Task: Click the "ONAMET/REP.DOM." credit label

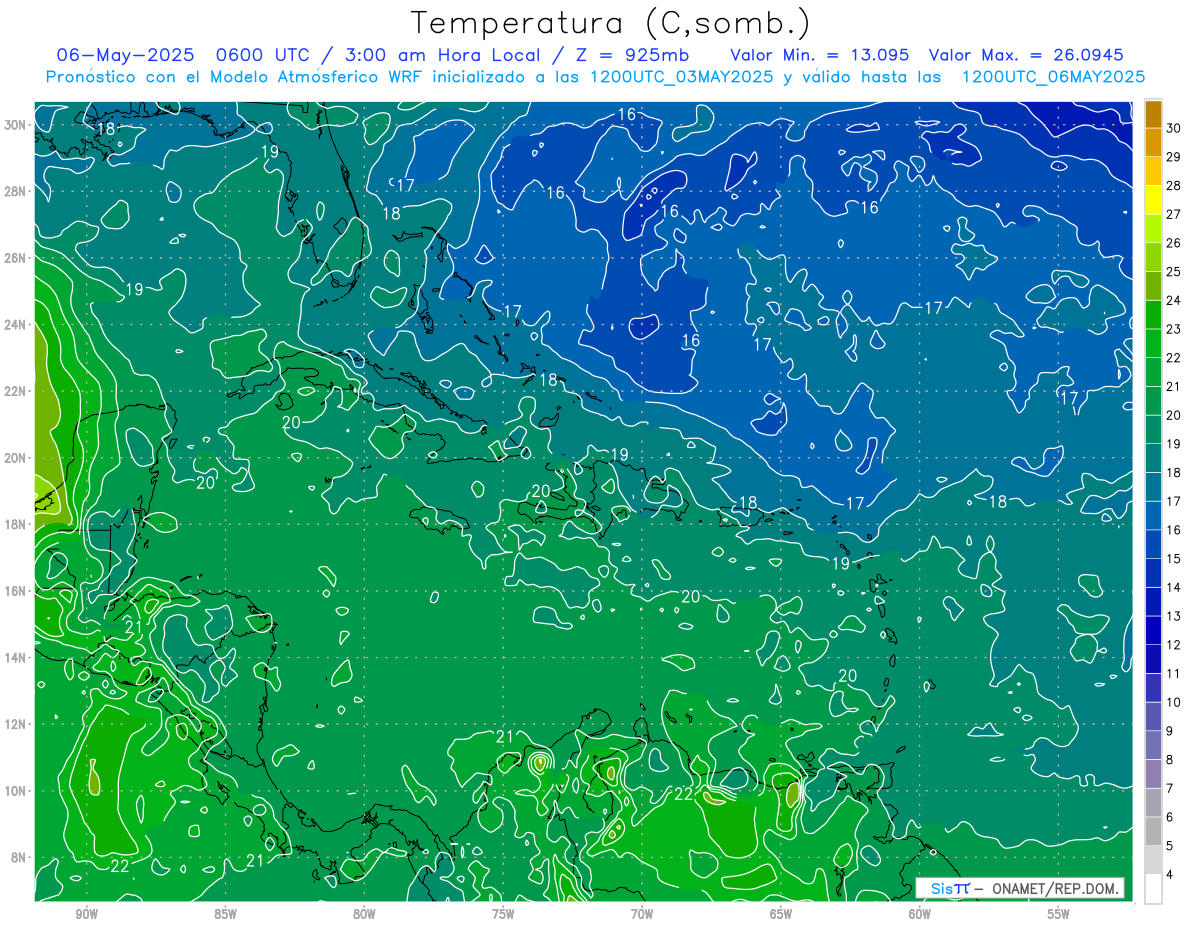Action: [1054, 888]
